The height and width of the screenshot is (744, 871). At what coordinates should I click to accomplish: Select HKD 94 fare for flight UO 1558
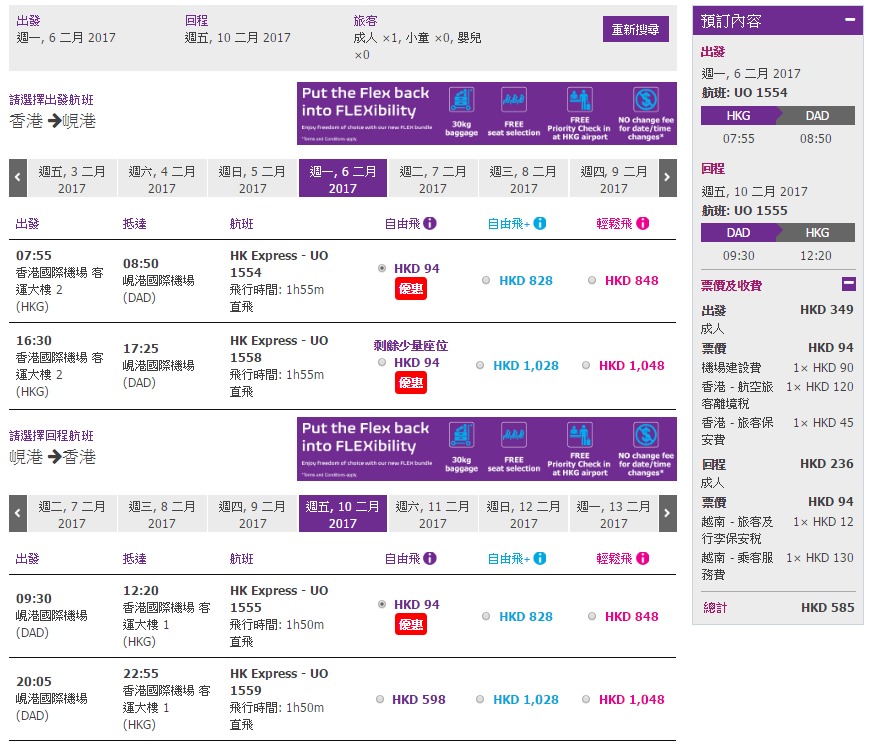pyautogui.click(x=382, y=362)
